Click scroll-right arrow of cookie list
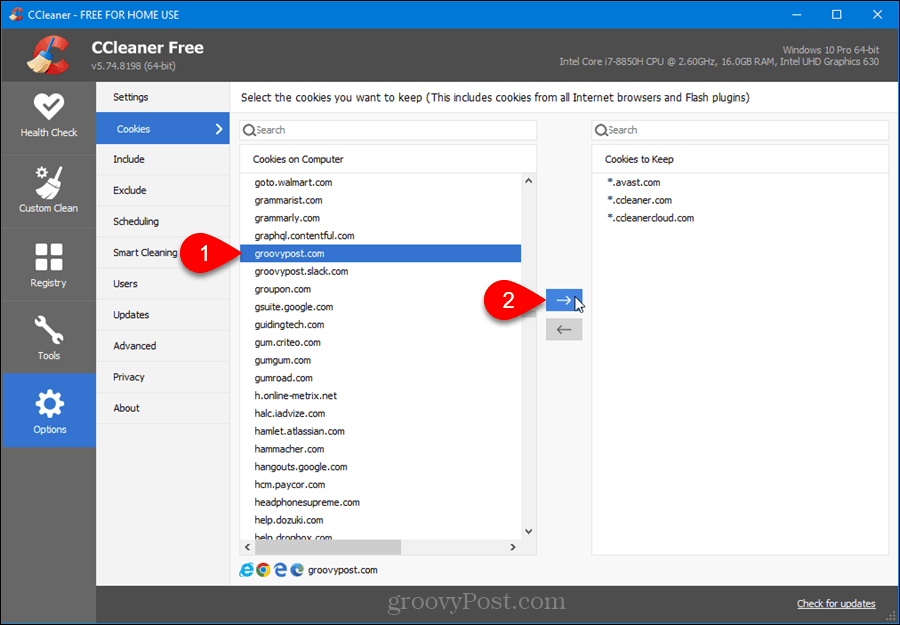The width and height of the screenshot is (900, 625). (x=513, y=548)
